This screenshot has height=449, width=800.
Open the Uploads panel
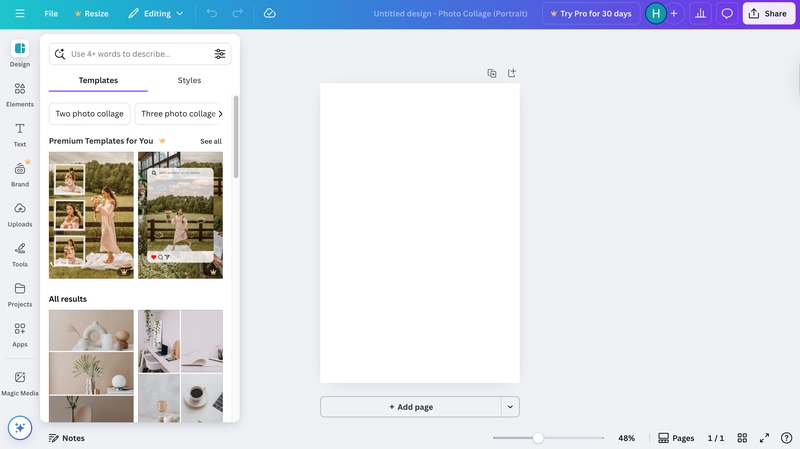pyautogui.click(x=20, y=215)
